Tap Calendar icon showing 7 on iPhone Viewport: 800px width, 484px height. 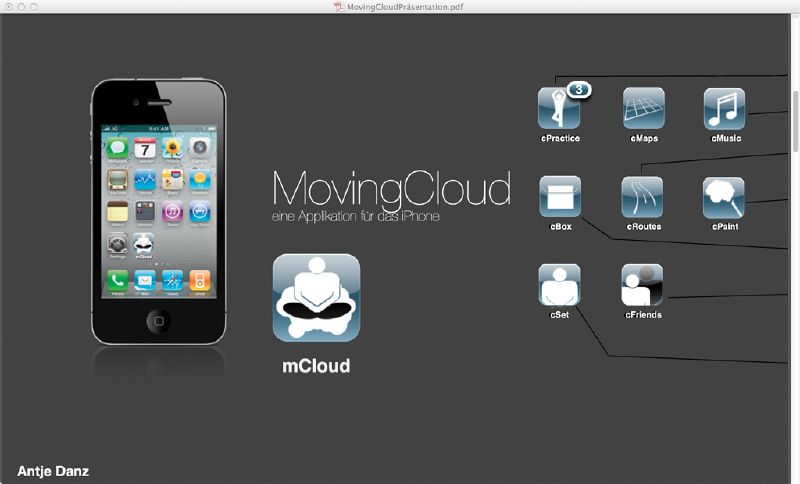pos(145,148)
